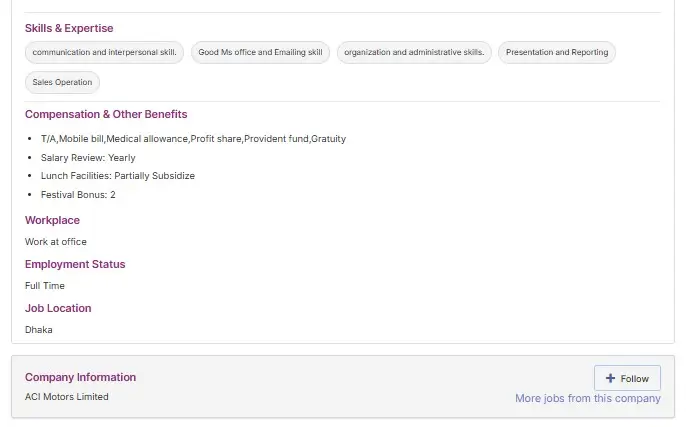Image resolution: width=686 pixels, height=427 pixels.
Task: Click Lunch Facilities: Partially Subsidize item
Action: (x=117, y=175)
